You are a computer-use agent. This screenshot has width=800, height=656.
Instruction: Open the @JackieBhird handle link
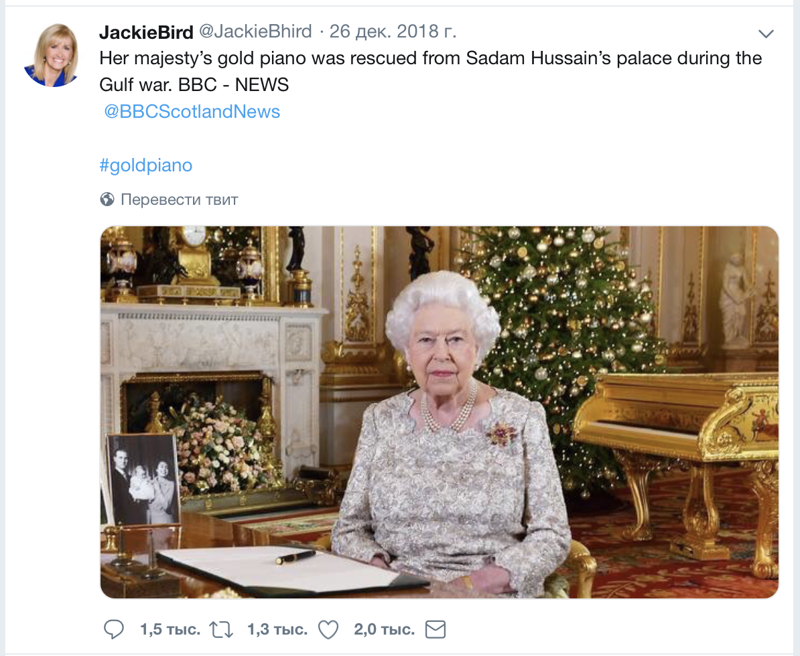click(255, 32)
